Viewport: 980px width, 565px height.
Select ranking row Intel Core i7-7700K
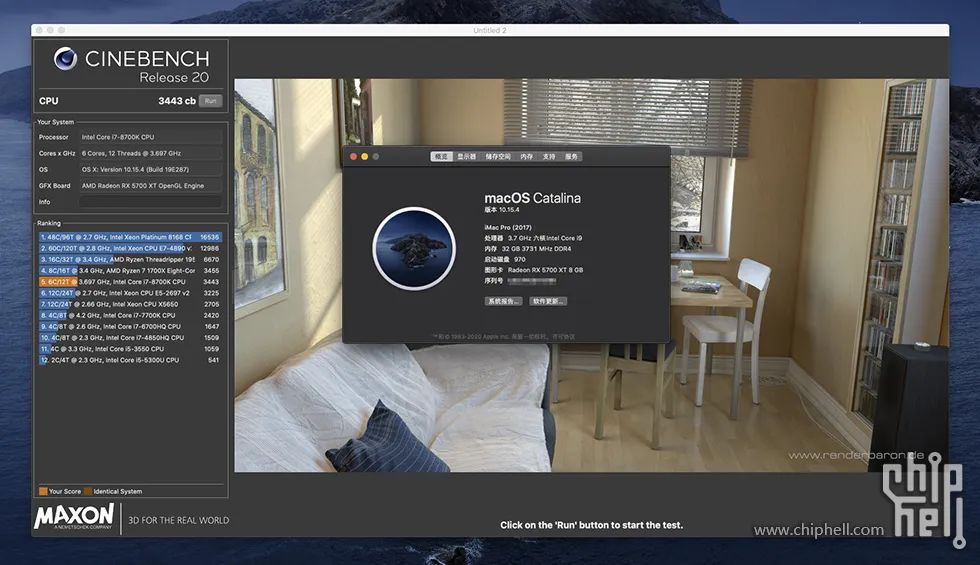point(130,316)
